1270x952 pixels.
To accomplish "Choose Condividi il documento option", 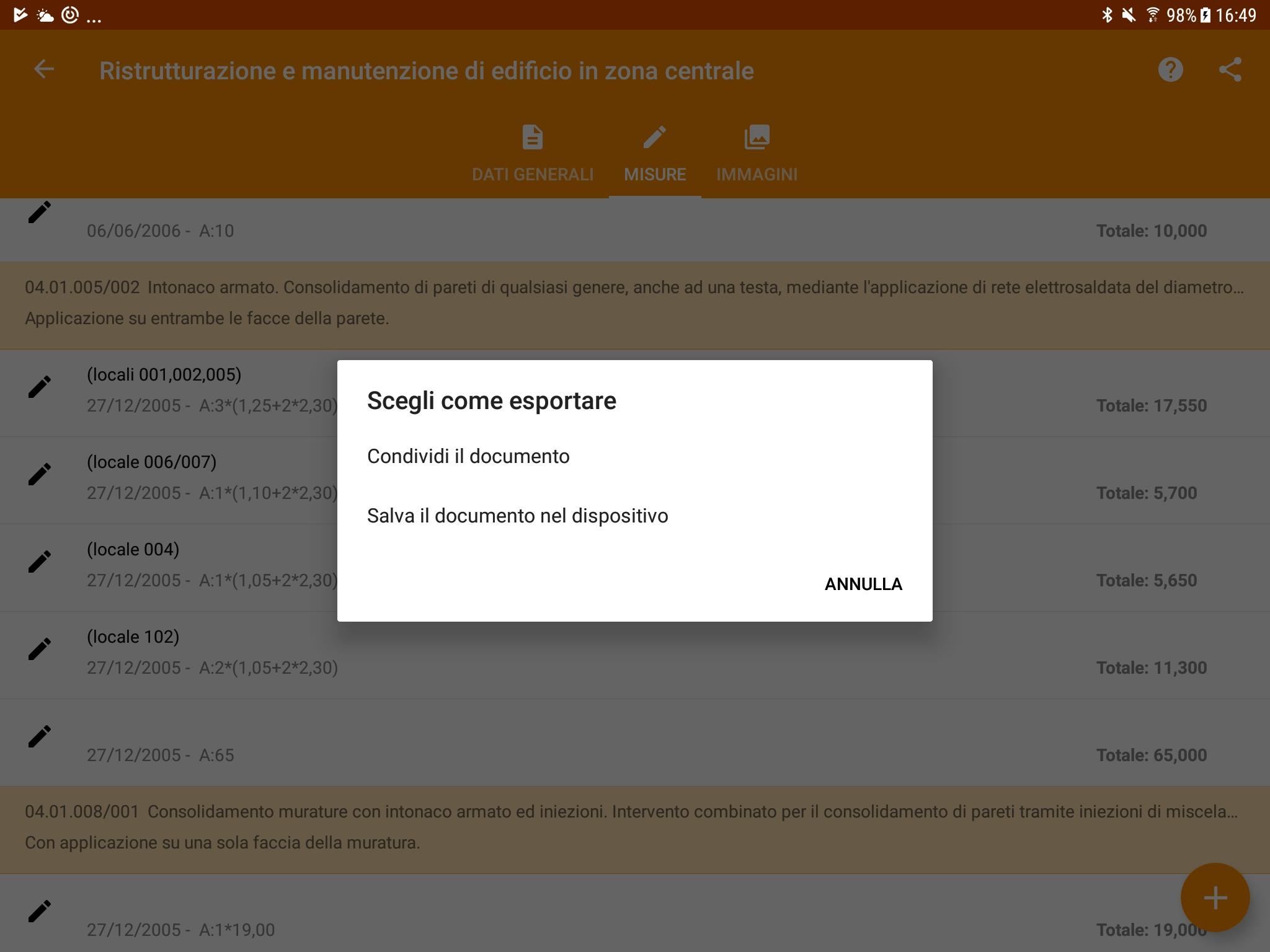I will [468, 456].
